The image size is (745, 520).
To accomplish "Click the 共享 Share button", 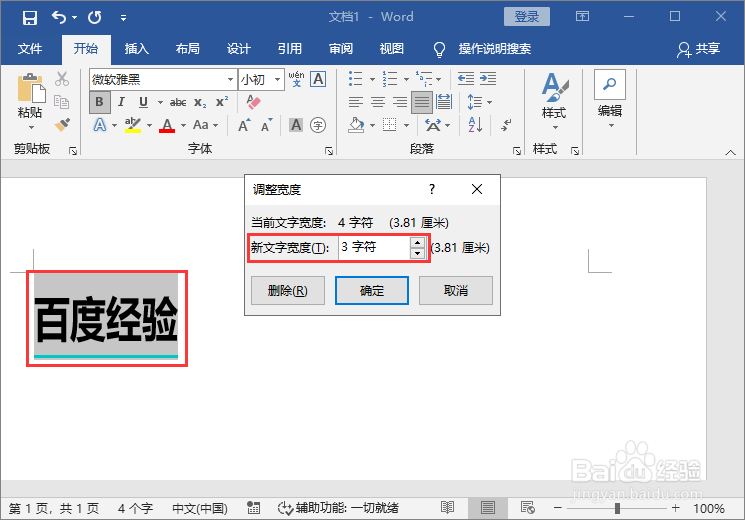I will pyautogui.click(x=699, y=48).
